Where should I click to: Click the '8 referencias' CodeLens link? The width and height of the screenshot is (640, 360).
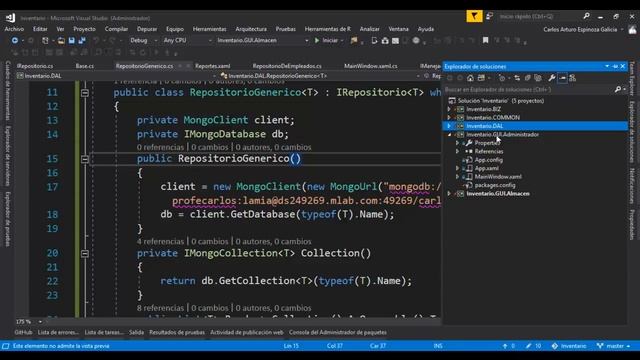tap(160, 308)
